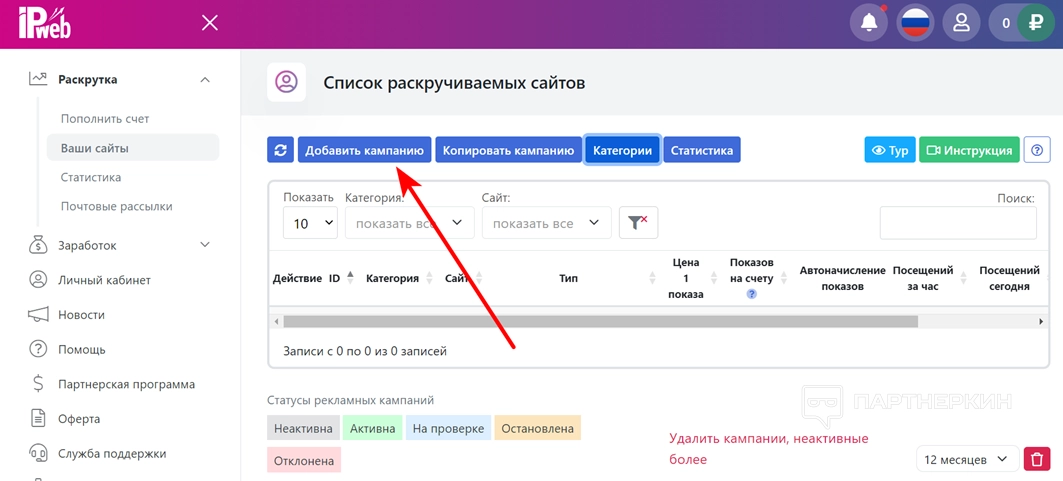The height and width of the screenshot is (481, 1063).
Task: Expand the Показать rows count dropdown
Action: tap(310, 223)
